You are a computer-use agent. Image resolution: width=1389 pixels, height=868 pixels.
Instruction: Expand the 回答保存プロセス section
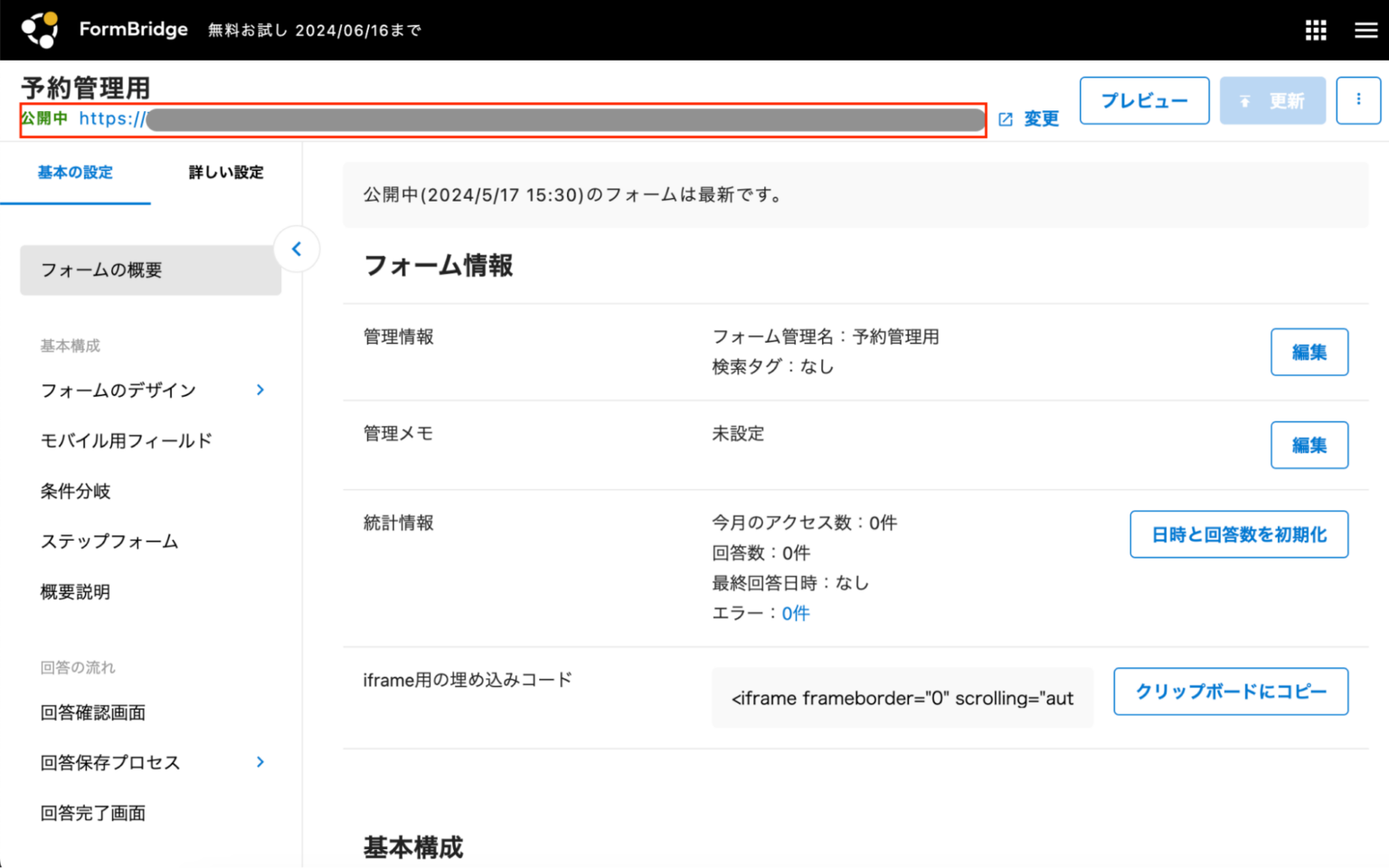[260, 762]
